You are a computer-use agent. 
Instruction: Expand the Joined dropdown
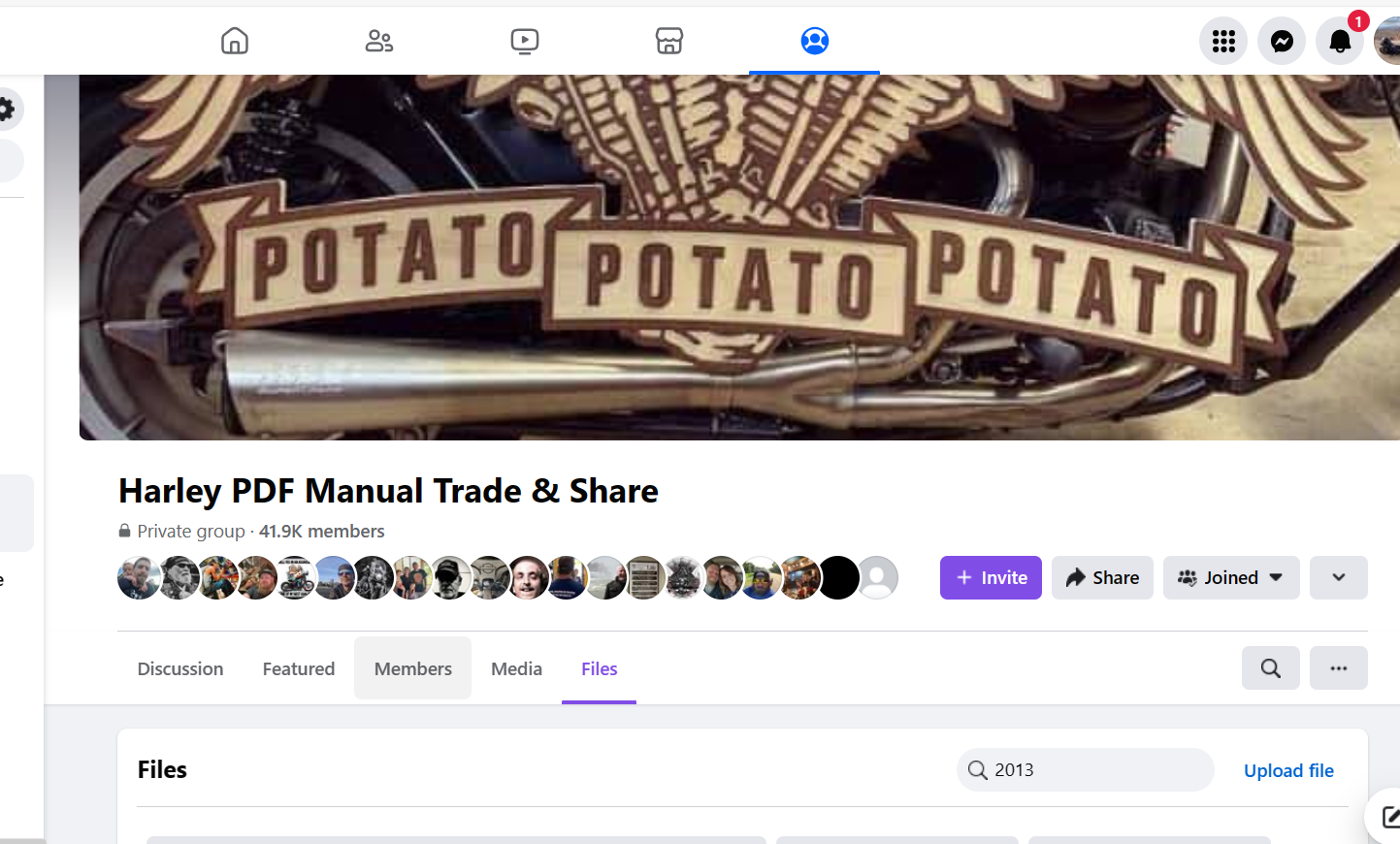pyautogui.click(x=1231, y=577)
